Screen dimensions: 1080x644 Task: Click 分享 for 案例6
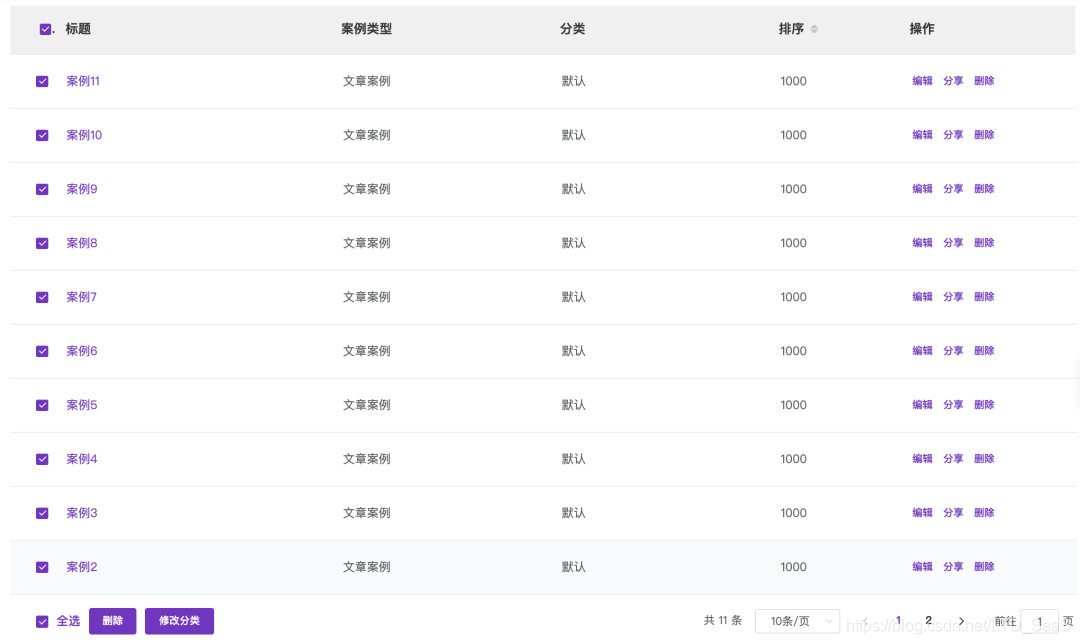coord(953,351)
